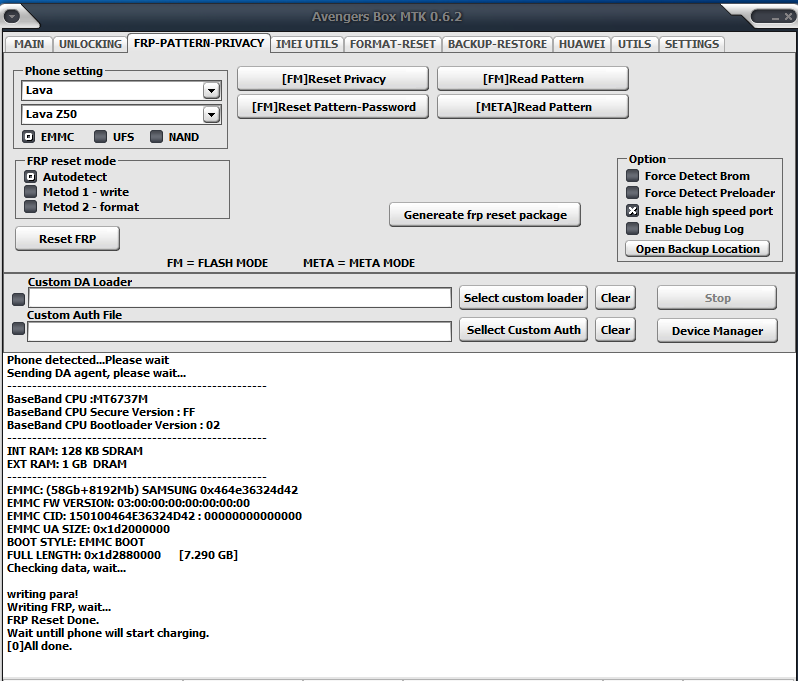This screenshot has width=798, height=681.
Task: Click Open Backup Location button
Action: [697, 249]
